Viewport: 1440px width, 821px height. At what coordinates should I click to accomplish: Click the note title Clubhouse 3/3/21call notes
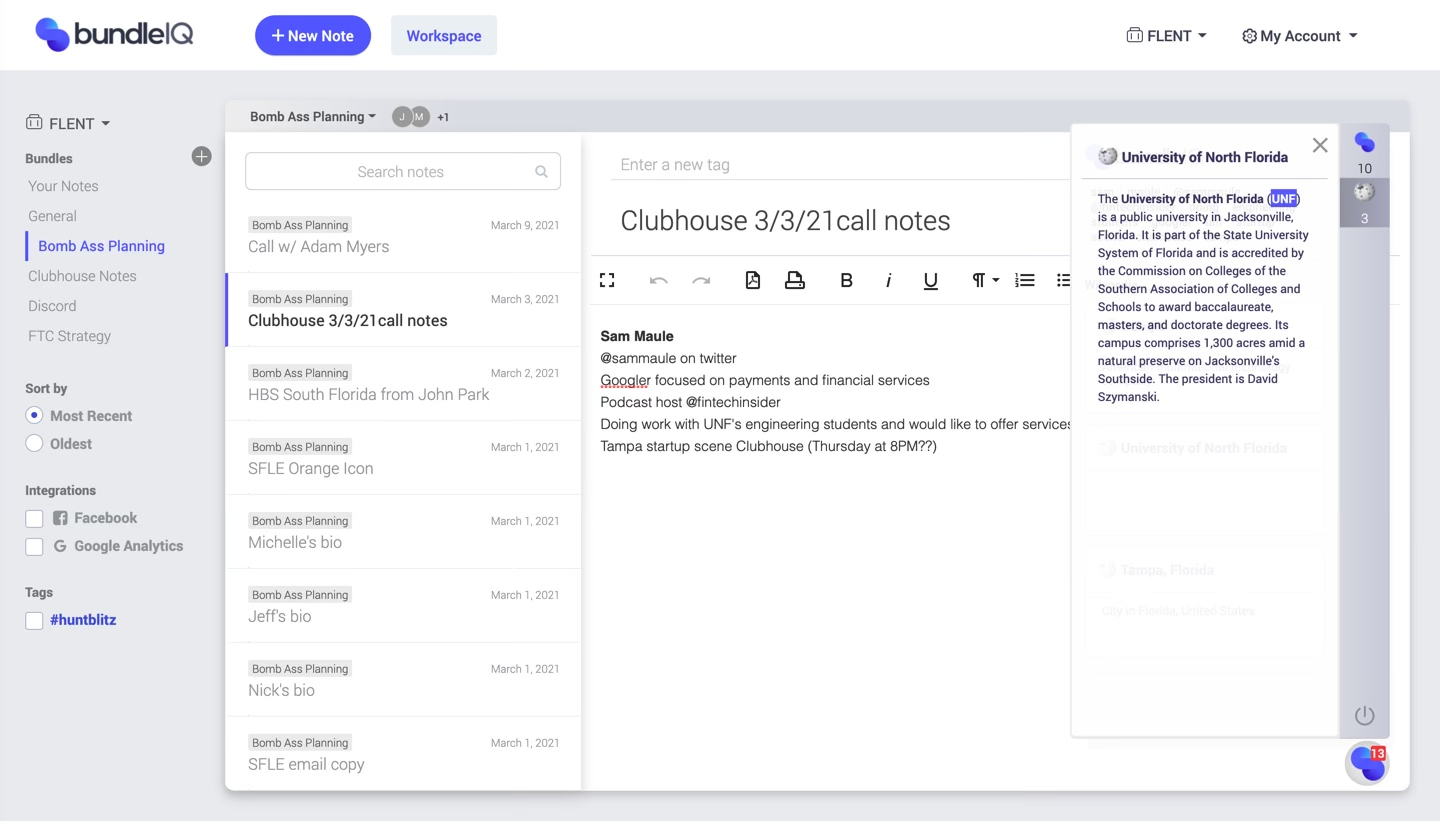tap(785, 220)
